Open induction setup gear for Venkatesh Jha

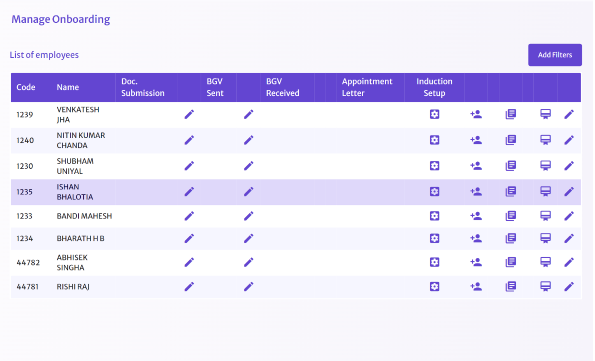(434, 114)
